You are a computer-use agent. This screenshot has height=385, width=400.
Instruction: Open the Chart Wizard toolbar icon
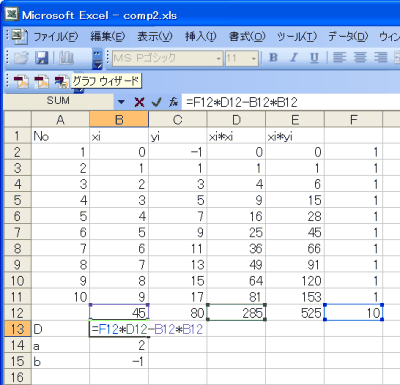[66, 58]
